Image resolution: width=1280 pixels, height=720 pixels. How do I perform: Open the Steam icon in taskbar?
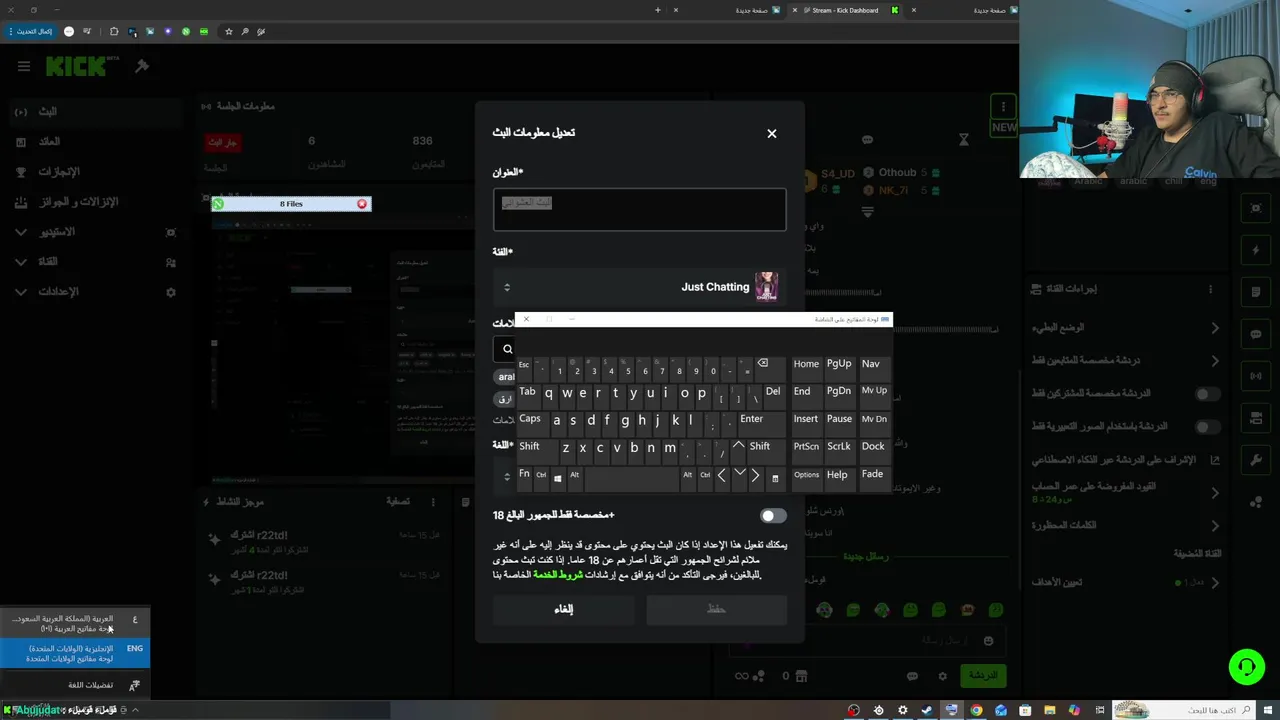(x=927, y=710)
